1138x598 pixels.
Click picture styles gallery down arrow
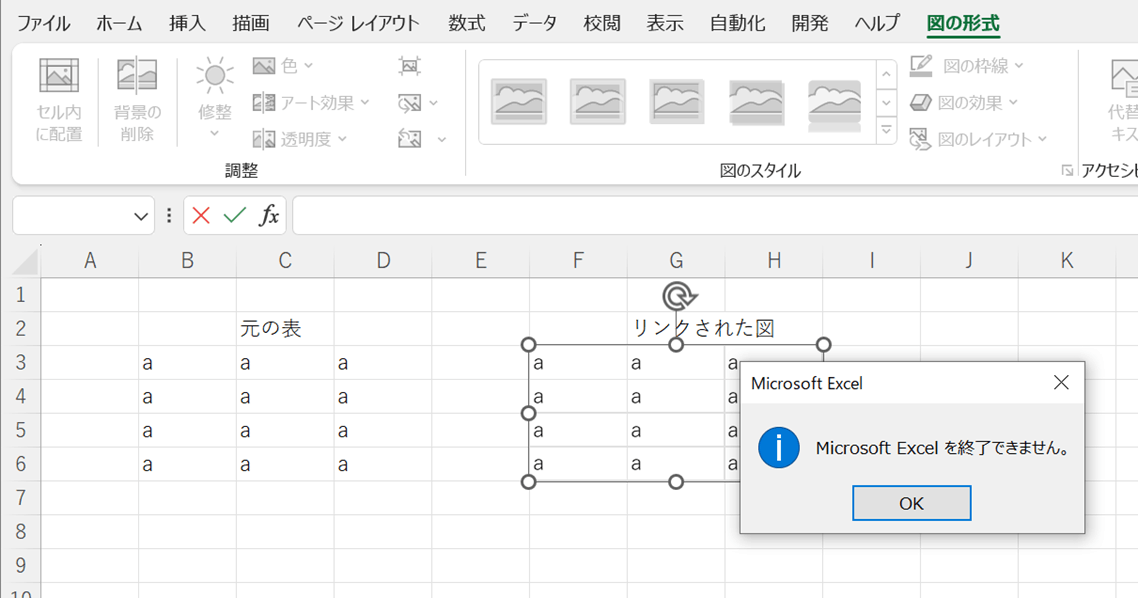(x=886, y=102)
